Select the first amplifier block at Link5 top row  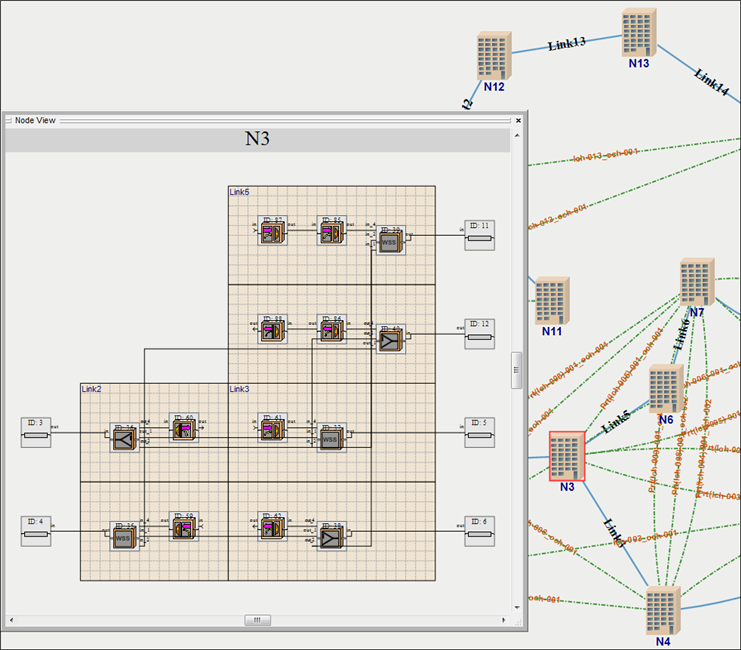[272, 231]
